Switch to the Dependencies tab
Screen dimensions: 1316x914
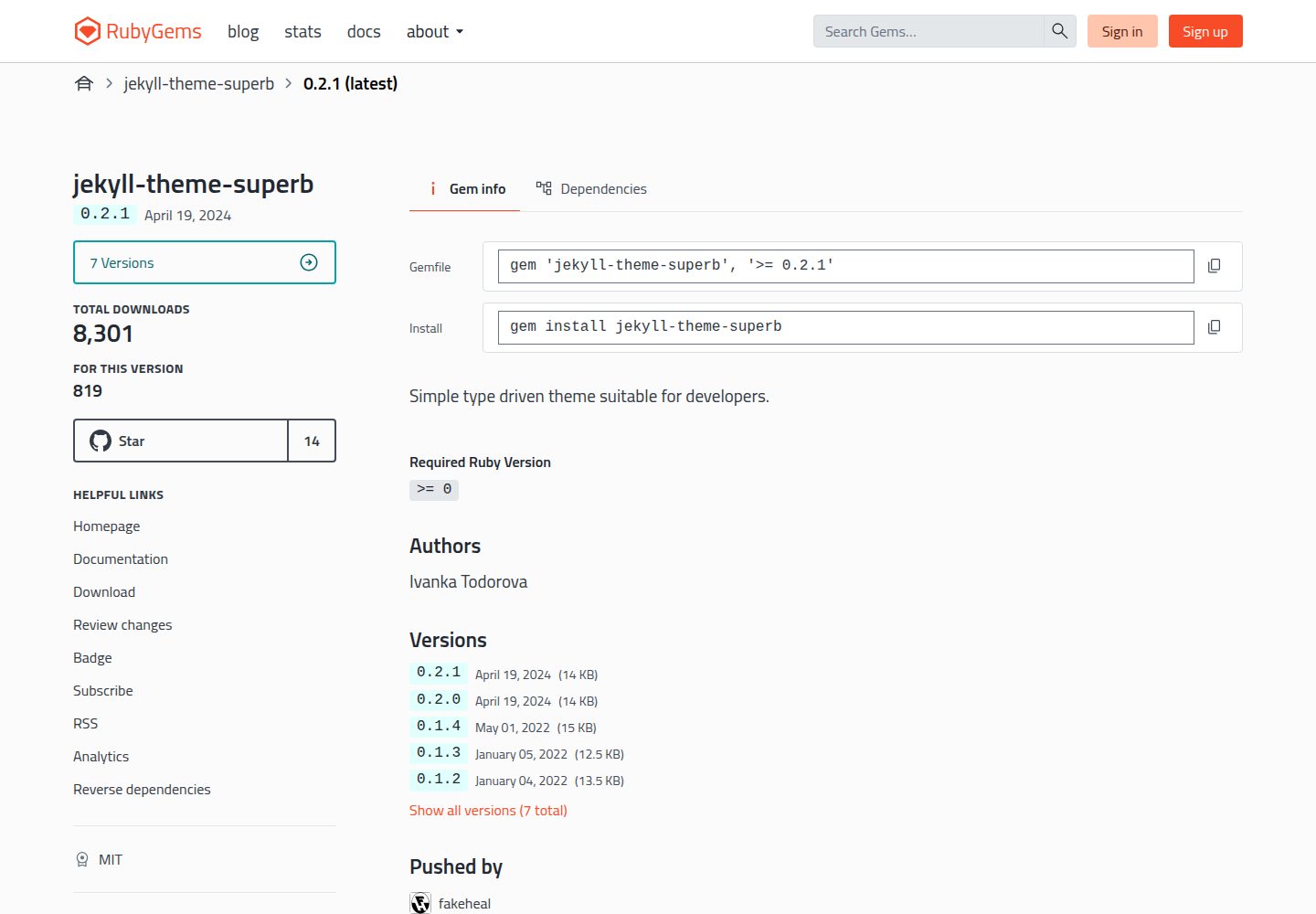tap(591, 188)
